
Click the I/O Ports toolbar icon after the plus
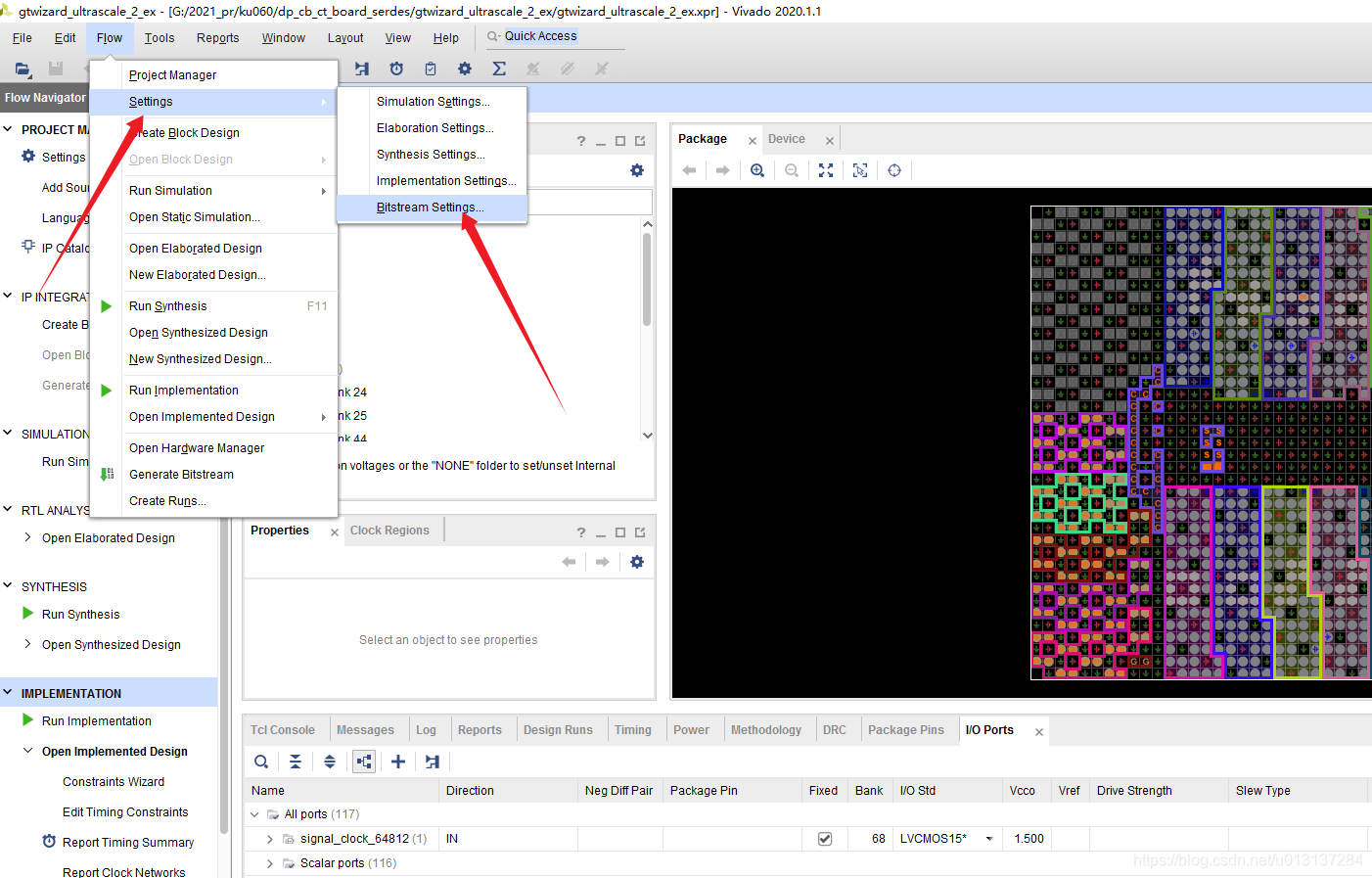(433, 762)
